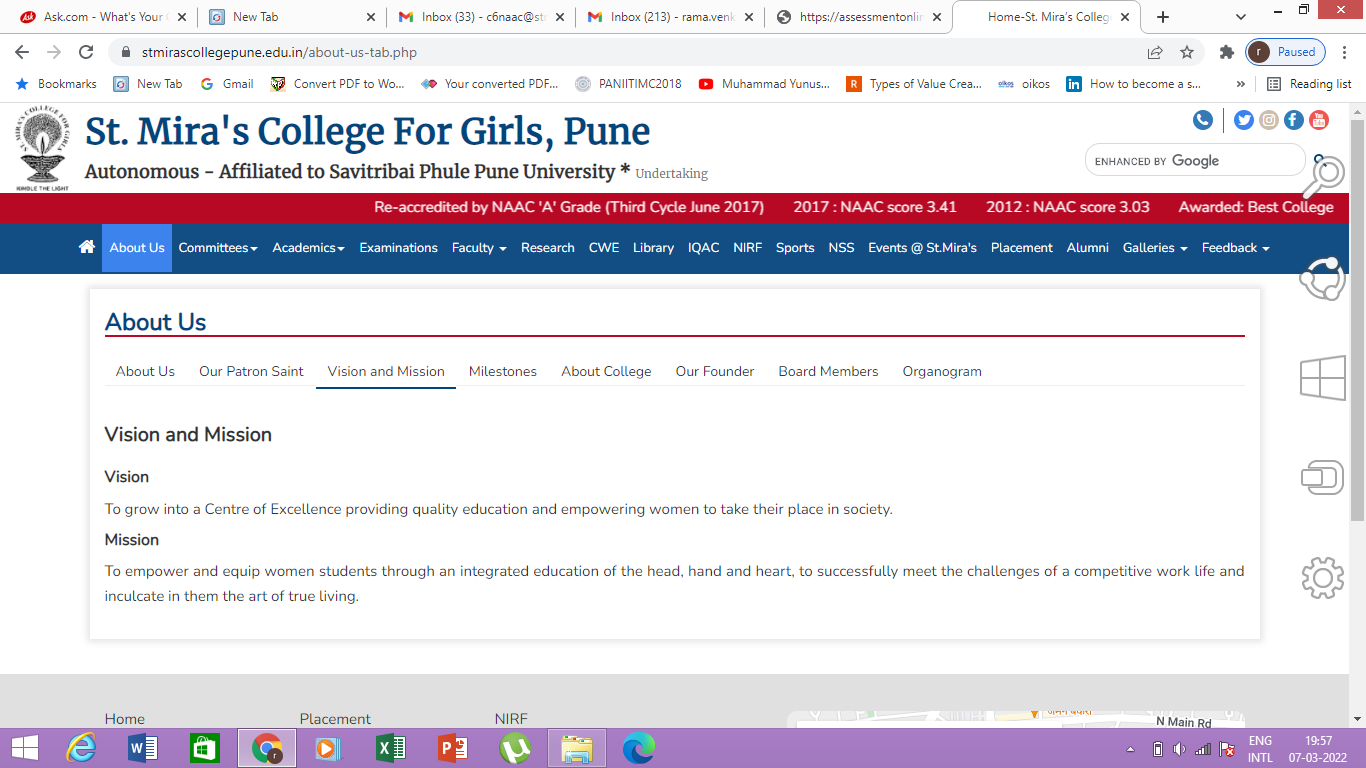
Task: Click the Google enhanced search field
Action: (1194, 161)
